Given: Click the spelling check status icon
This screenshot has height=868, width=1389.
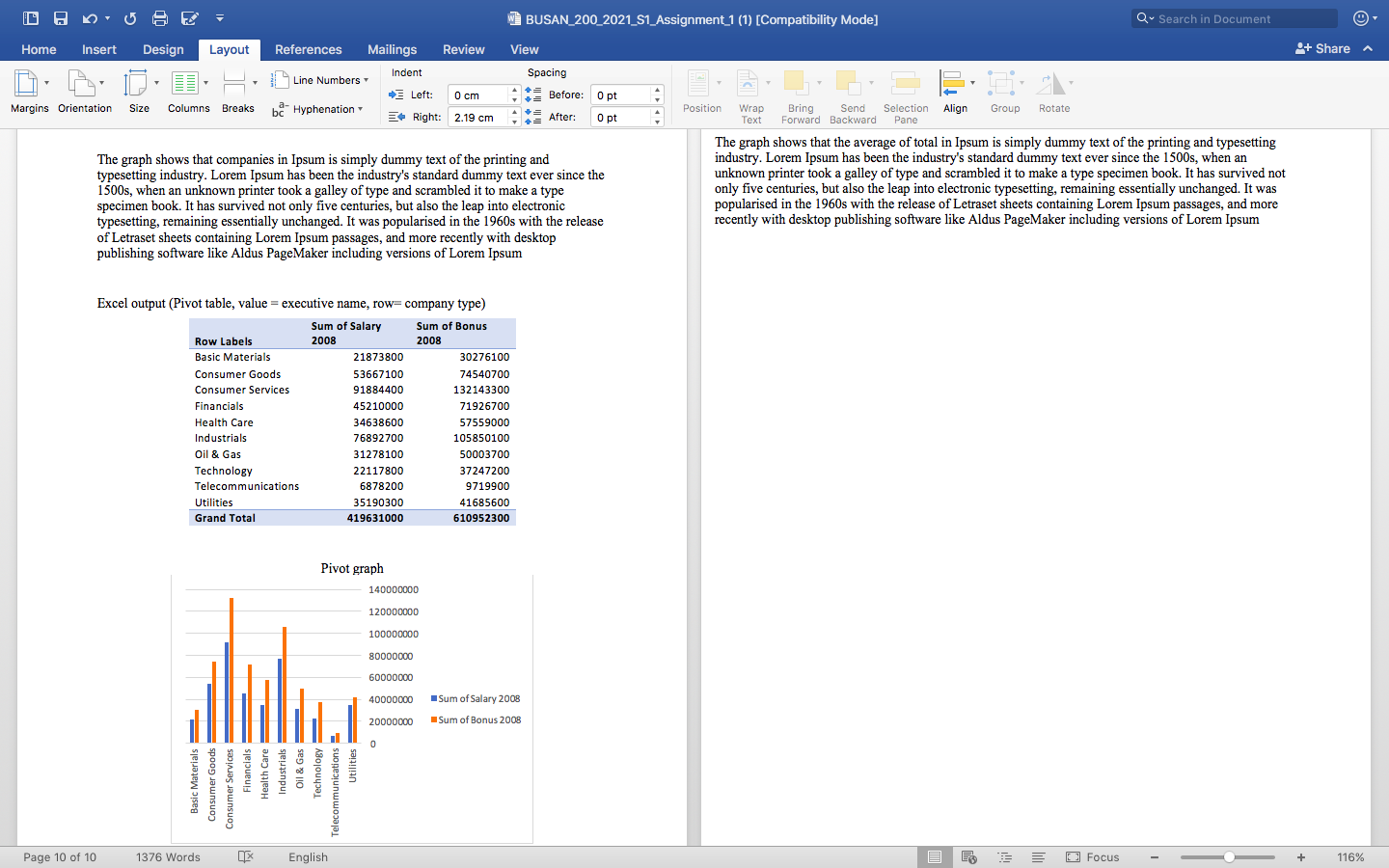Looking at the screenshot, I should click(245, 856).
